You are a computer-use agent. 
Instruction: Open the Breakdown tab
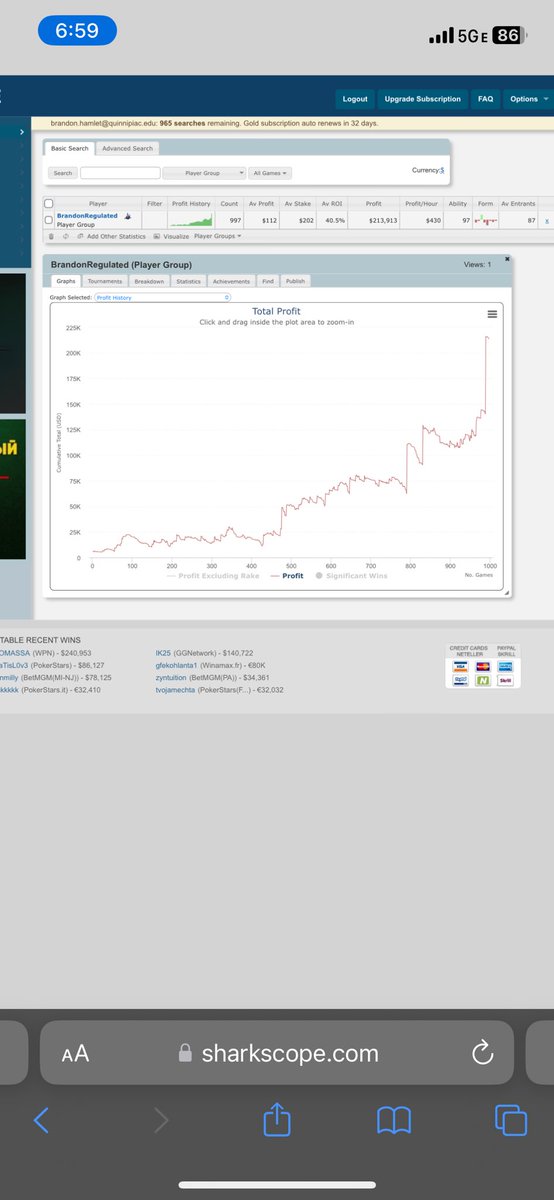pyautogui.click(x=150, y=281)
